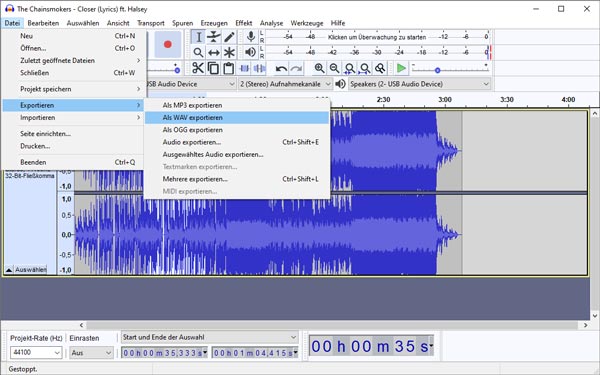Click the playback speed slider handle
The image size is (600, 375).
[437, 70]
